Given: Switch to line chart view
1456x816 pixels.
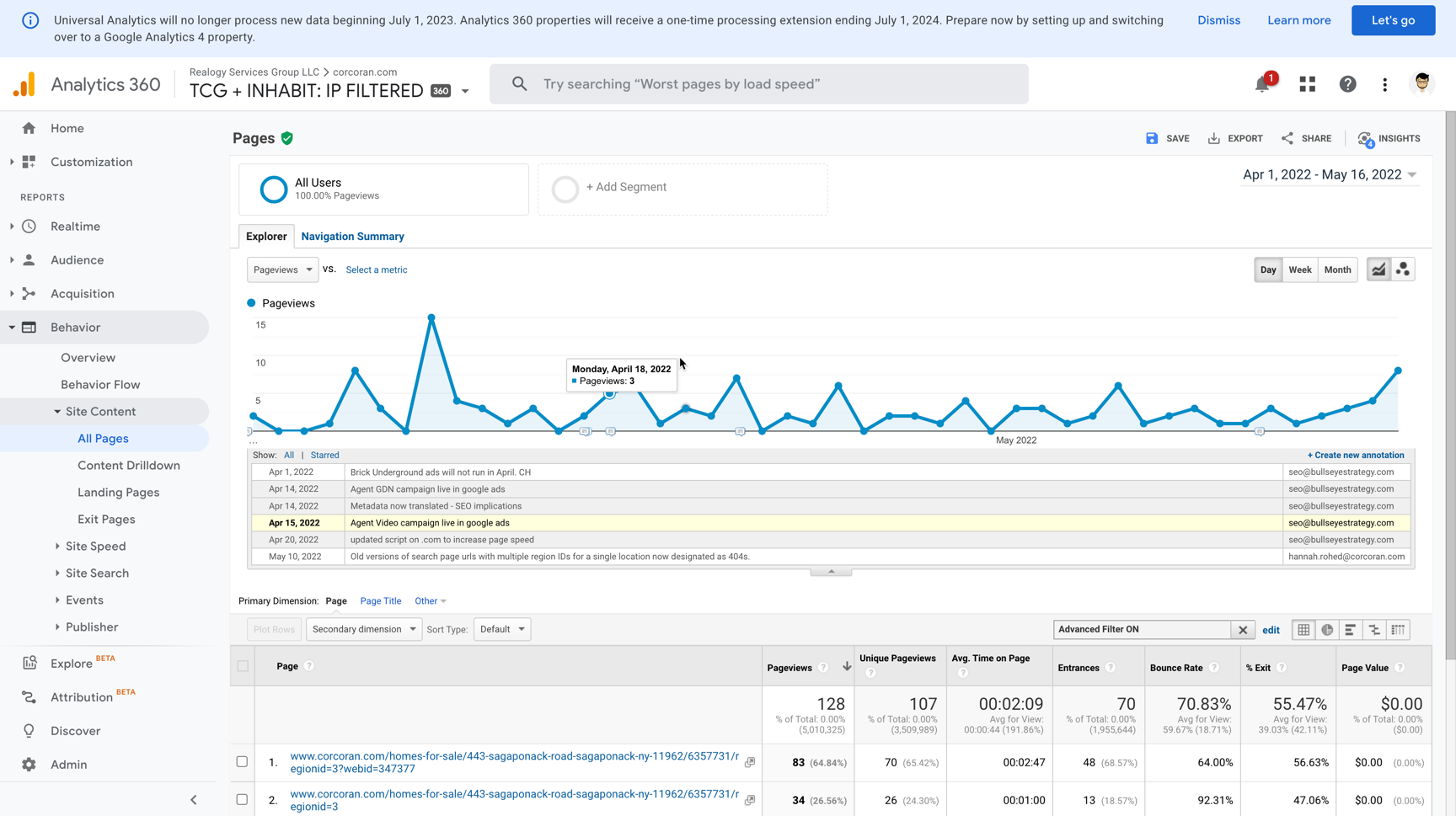Looking at the screenshot, I should pyautogui.click(x=1378, y=269).
